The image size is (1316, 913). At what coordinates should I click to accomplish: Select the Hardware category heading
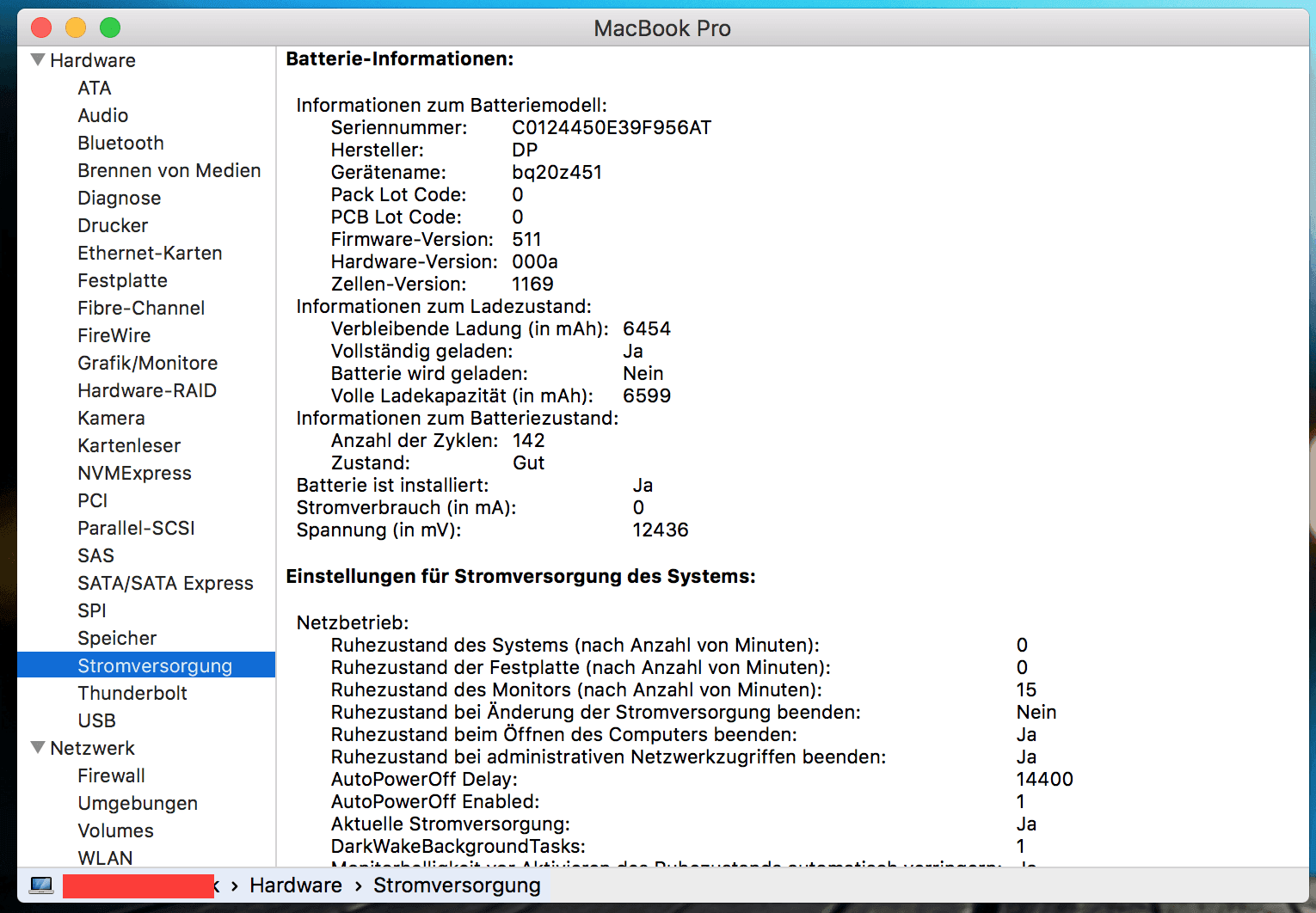coord(93,60)
